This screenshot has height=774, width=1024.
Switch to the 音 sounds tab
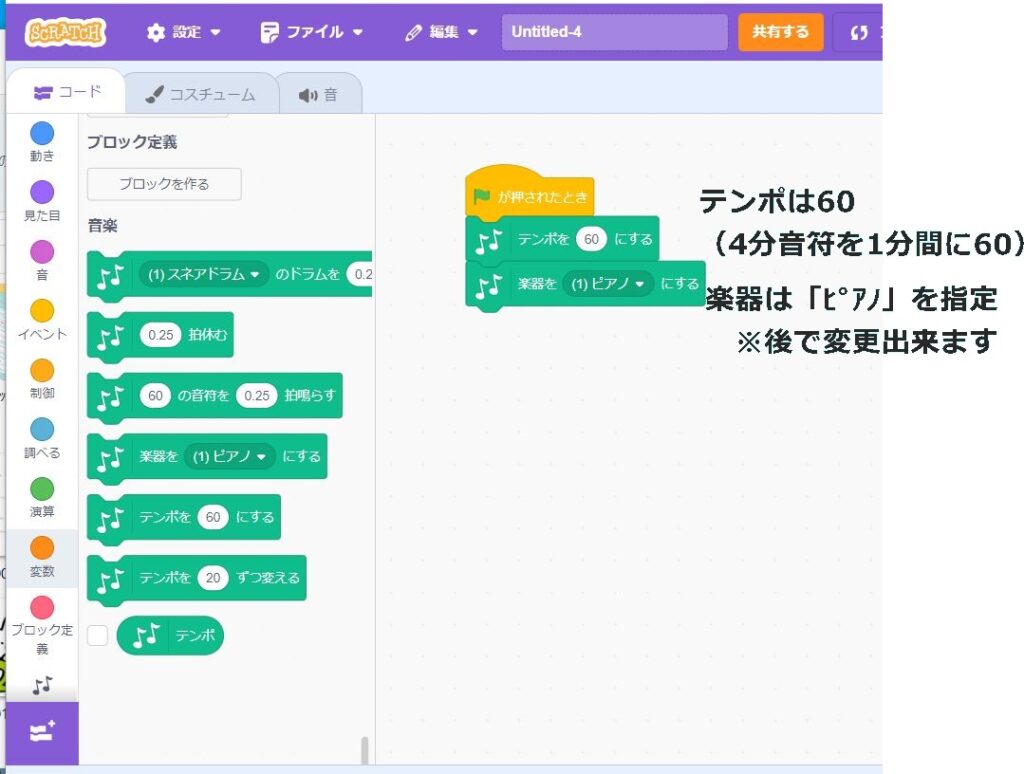[x=318, y=95]
